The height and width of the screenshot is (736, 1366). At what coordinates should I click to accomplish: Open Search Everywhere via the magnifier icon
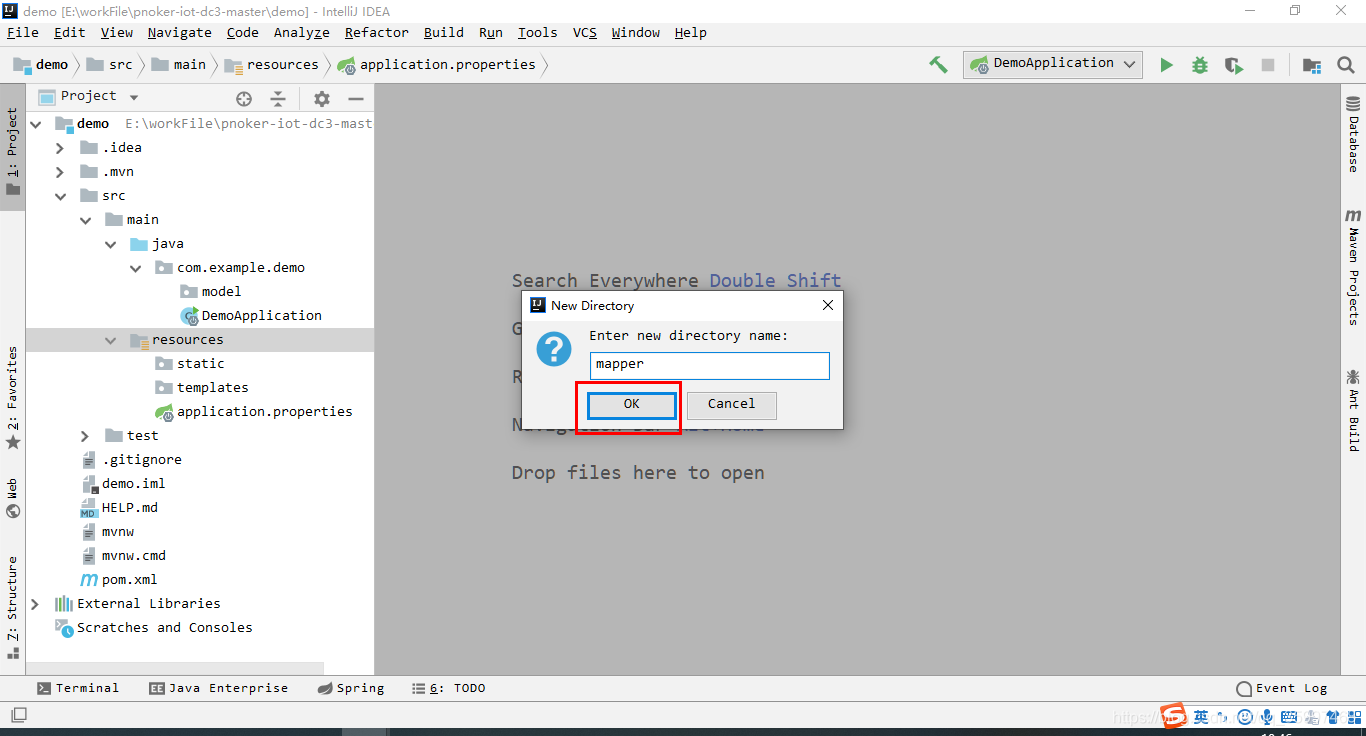[1346, 64]
